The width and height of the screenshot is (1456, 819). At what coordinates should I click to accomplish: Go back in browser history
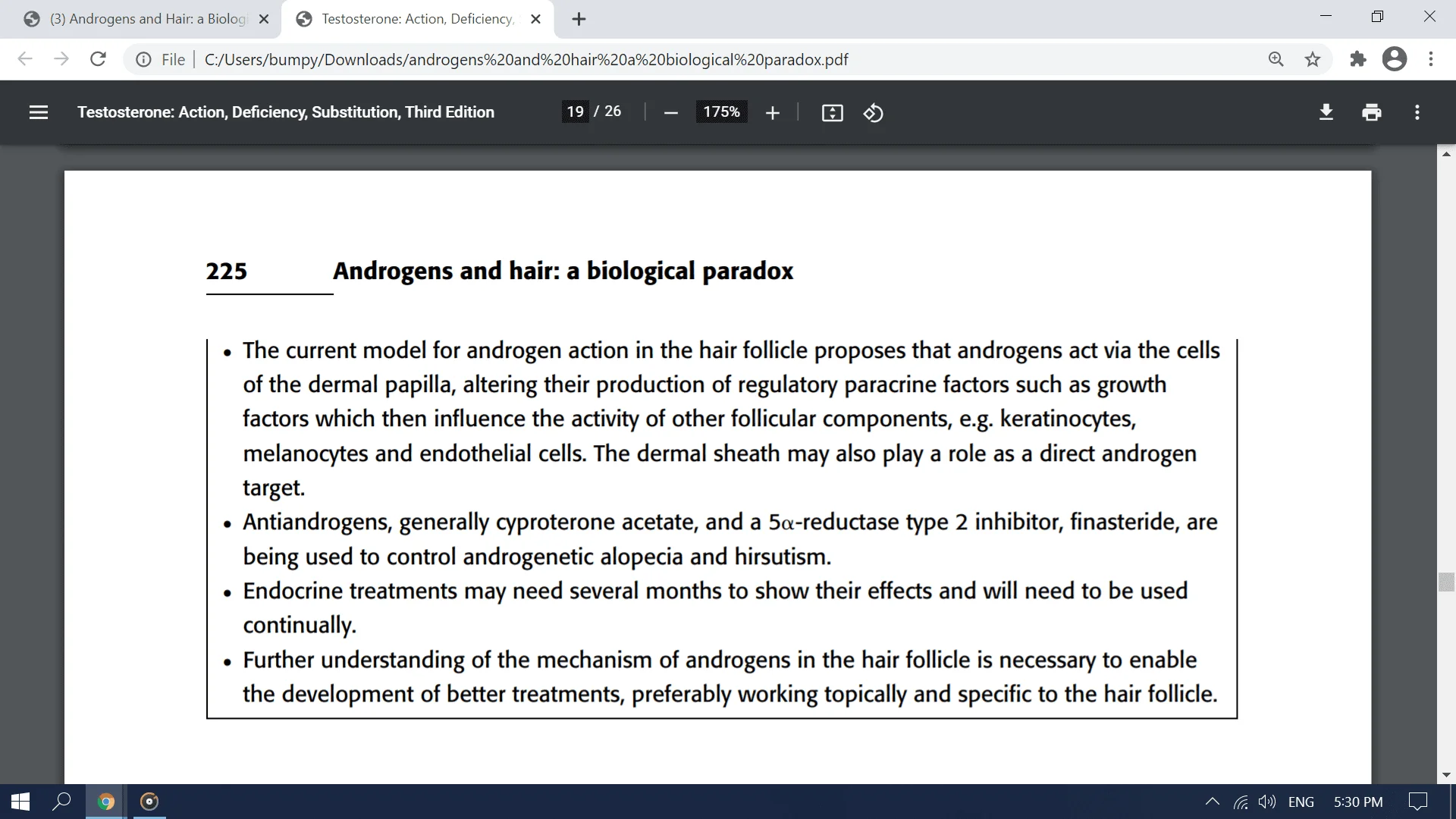pyautogui.click(x=25, y=59)
